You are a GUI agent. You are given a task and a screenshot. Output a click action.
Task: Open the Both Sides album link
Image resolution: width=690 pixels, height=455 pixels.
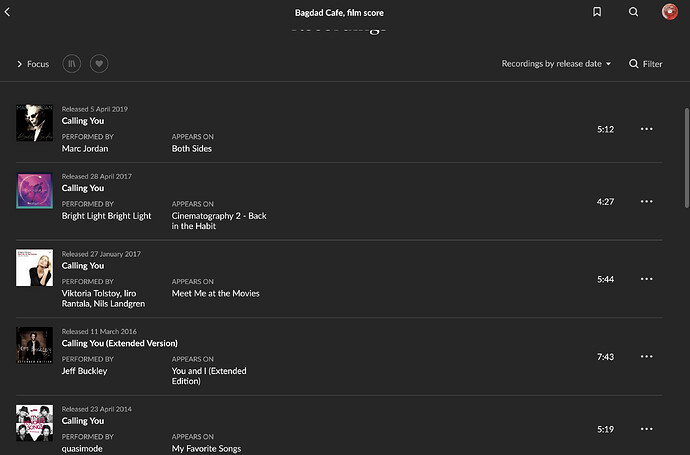pos(191,149)
